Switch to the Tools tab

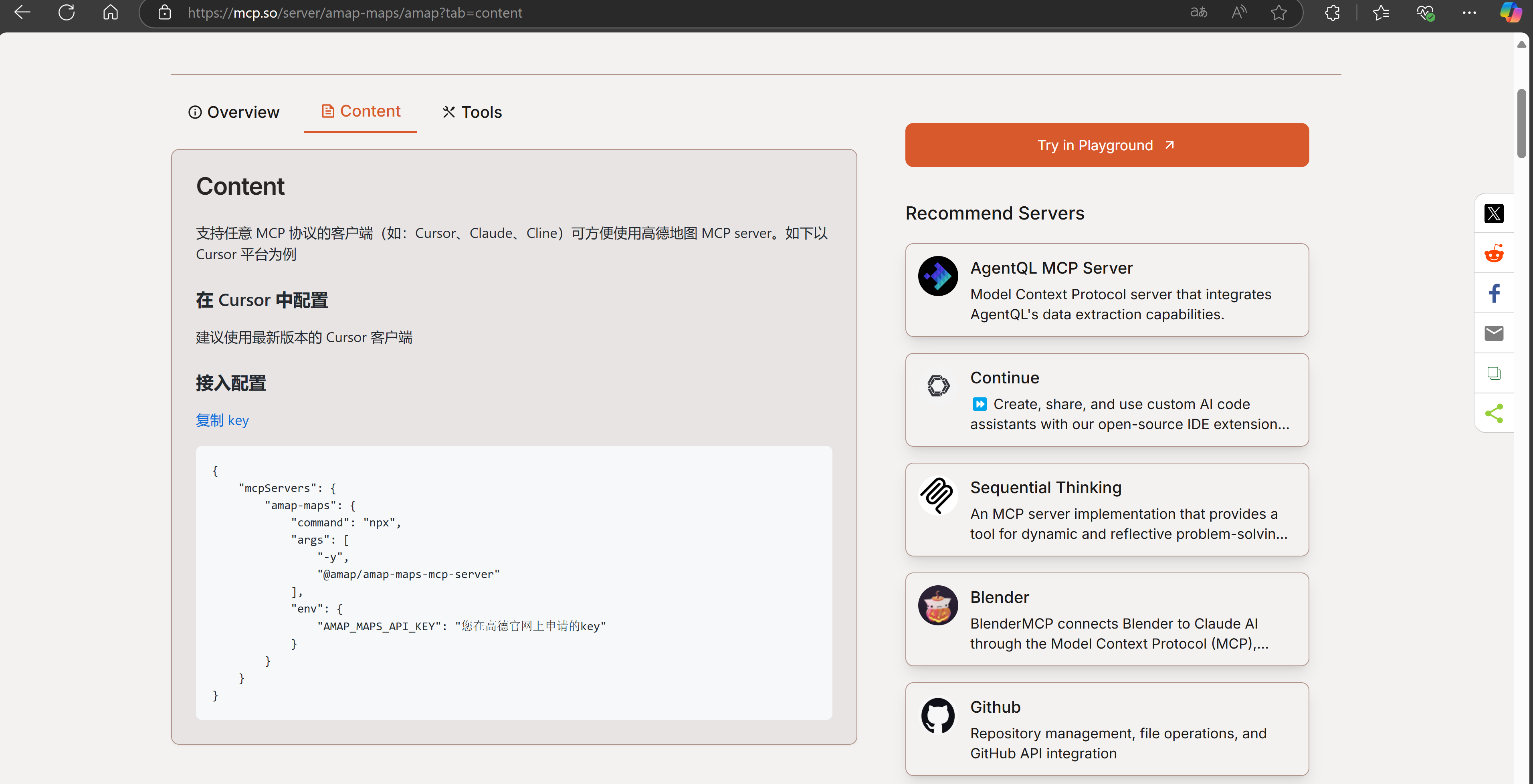473,112
